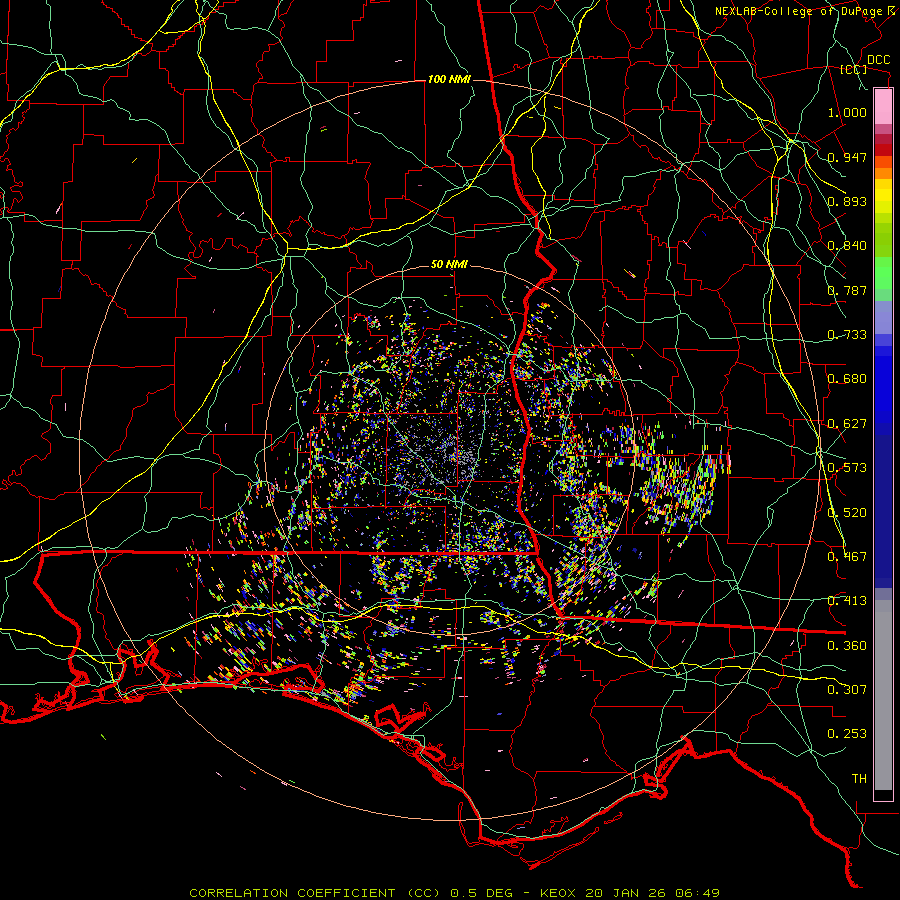Viewport: 900px width, 900px height.
Task: Click the 0.680 scale value
Action: point(847,379)
